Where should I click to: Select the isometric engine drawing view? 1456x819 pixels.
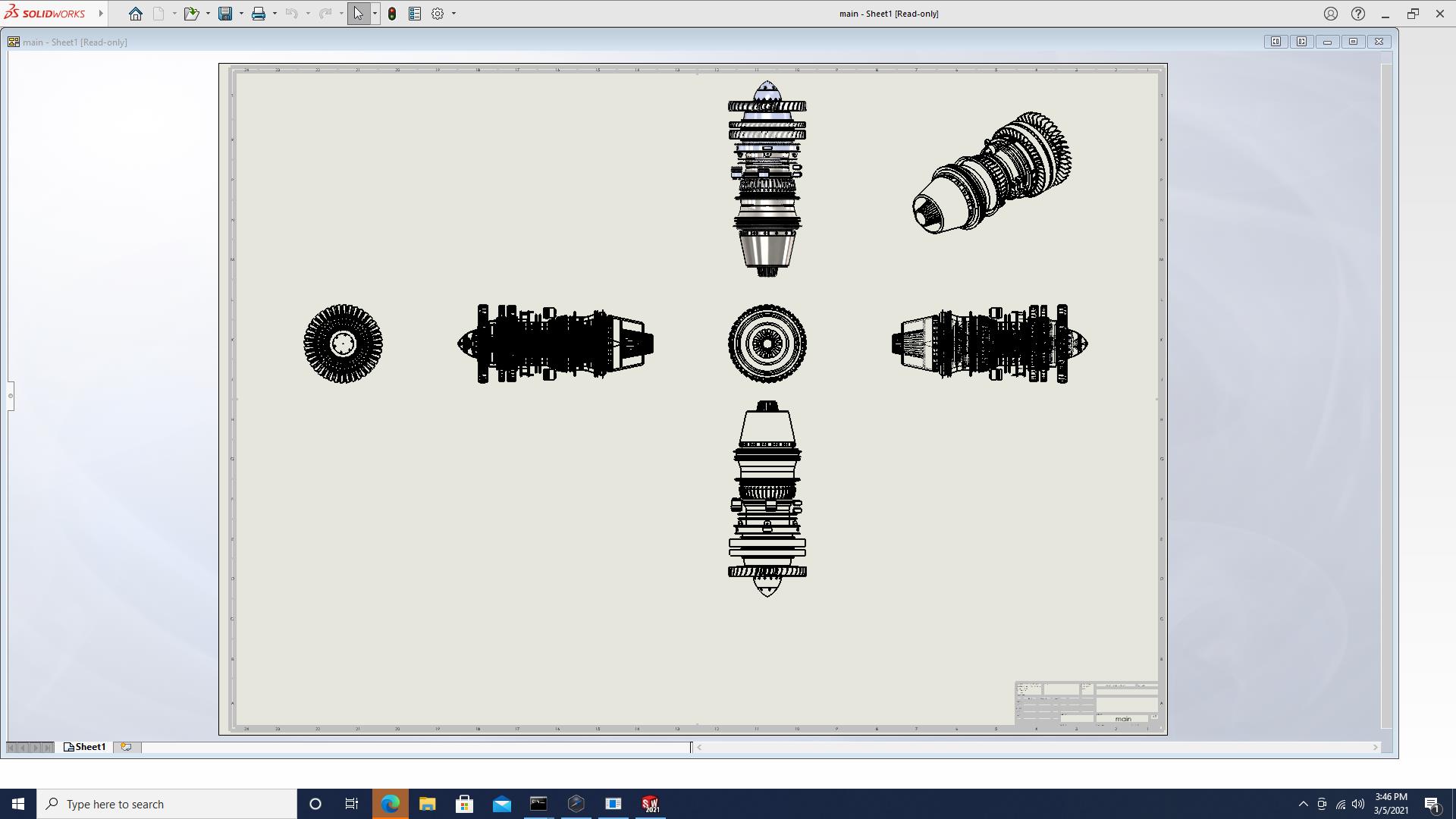tap(992, 173)
